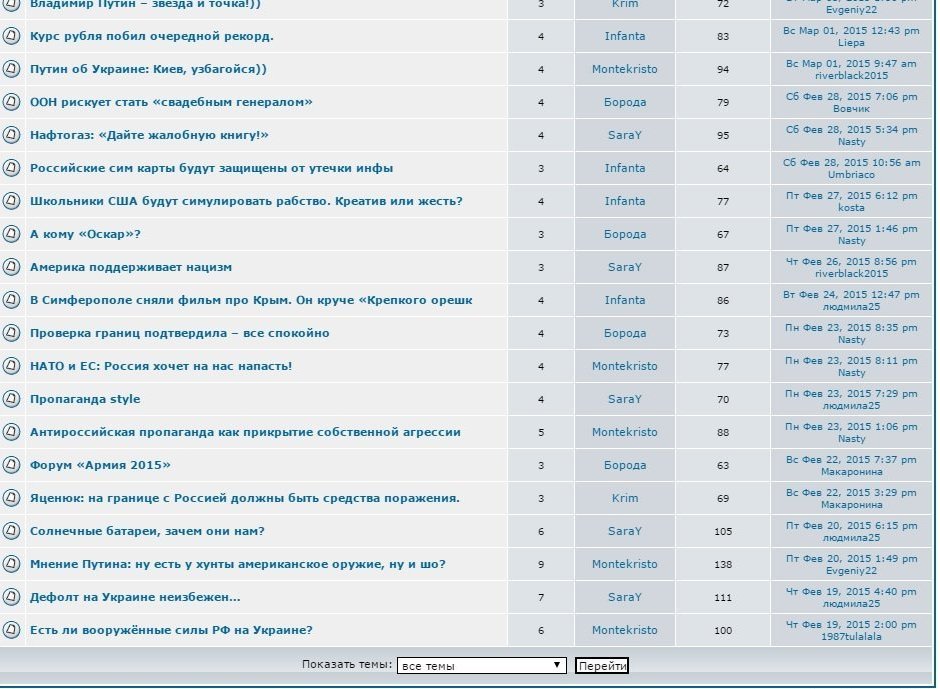Click topic icon beside «Есть ли вооружённые силы РФ»
This screenshot has width=940, height=689.
tap(11, 630)
